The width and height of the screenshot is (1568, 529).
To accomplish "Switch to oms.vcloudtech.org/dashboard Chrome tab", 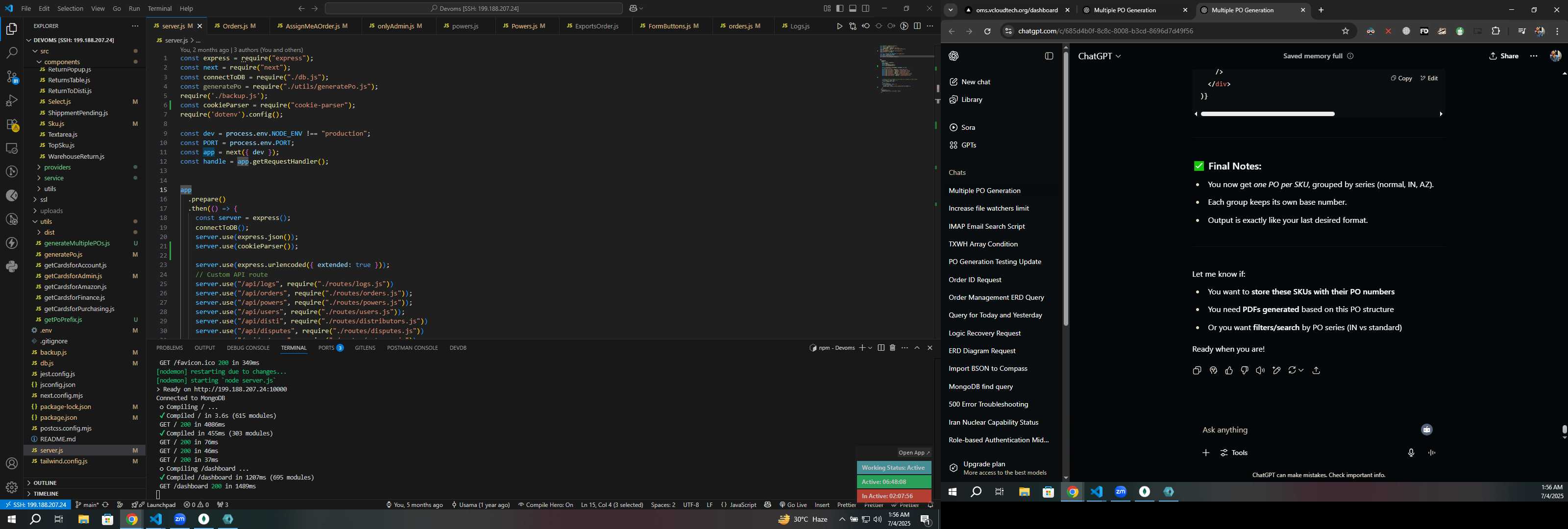I will pos(1017,10).
